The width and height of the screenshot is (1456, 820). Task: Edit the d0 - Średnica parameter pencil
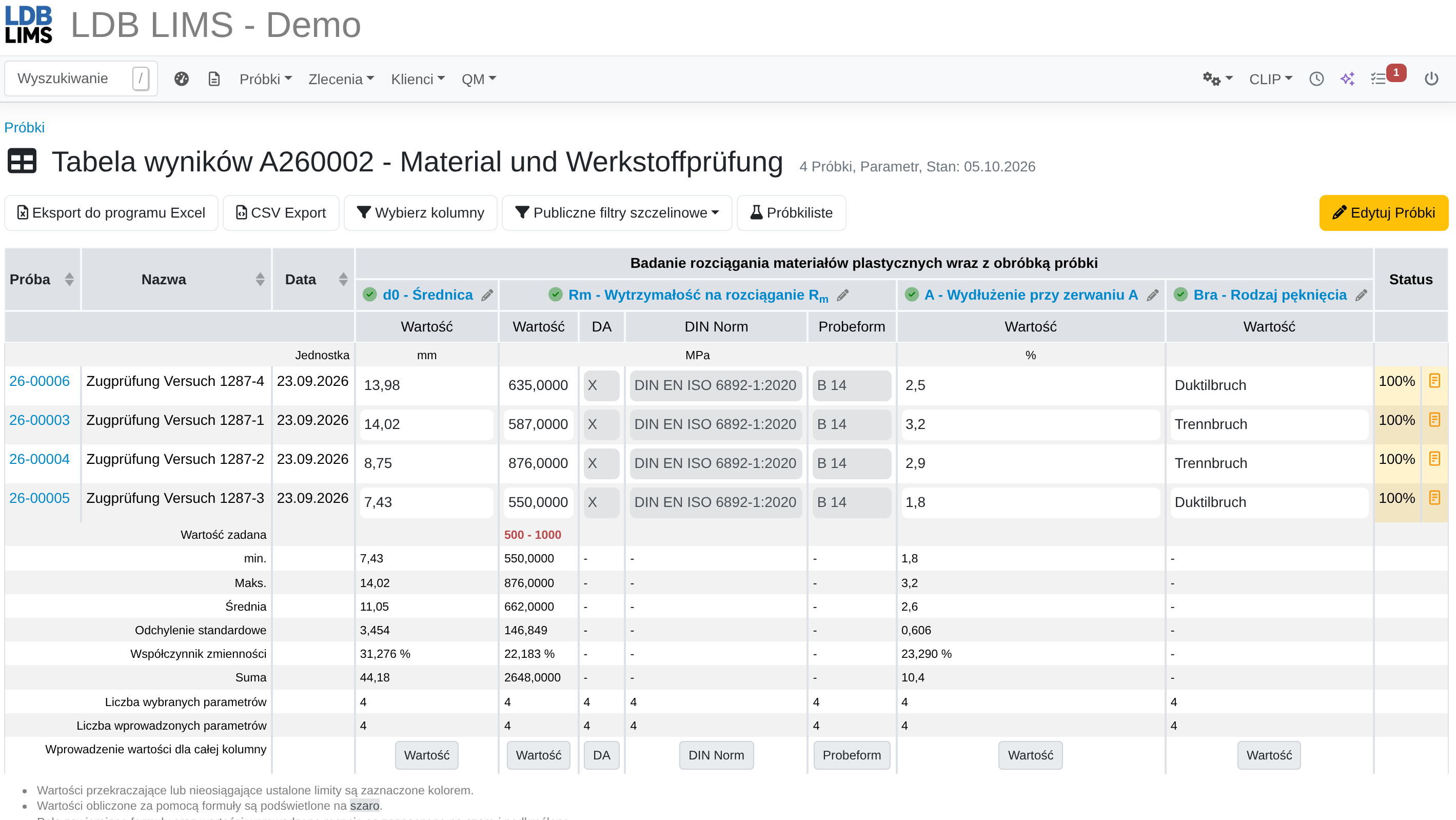pyautogui.click(x=487, y=295)
